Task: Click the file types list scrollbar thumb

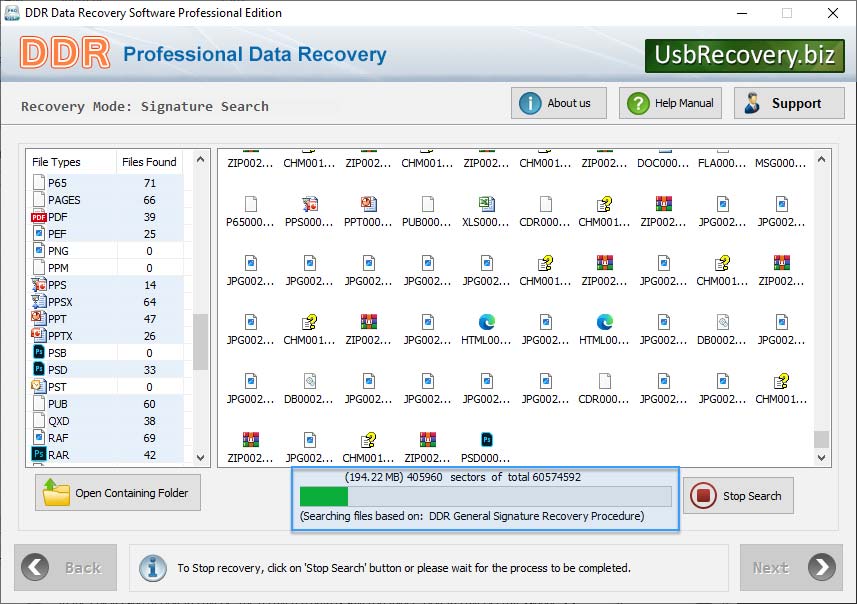Action: coord(201,342)
